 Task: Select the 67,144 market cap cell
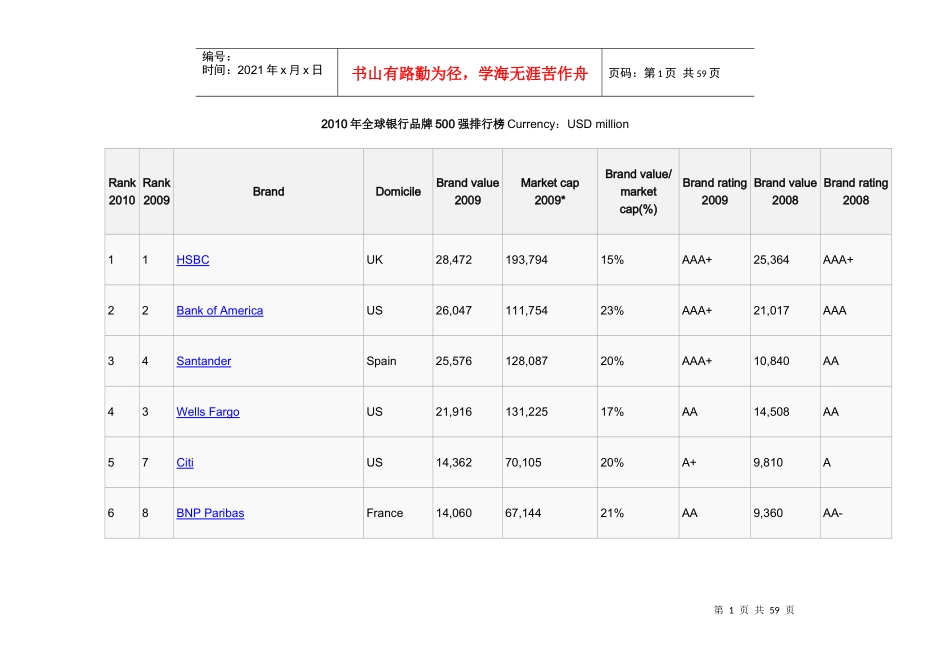point(550,513)
